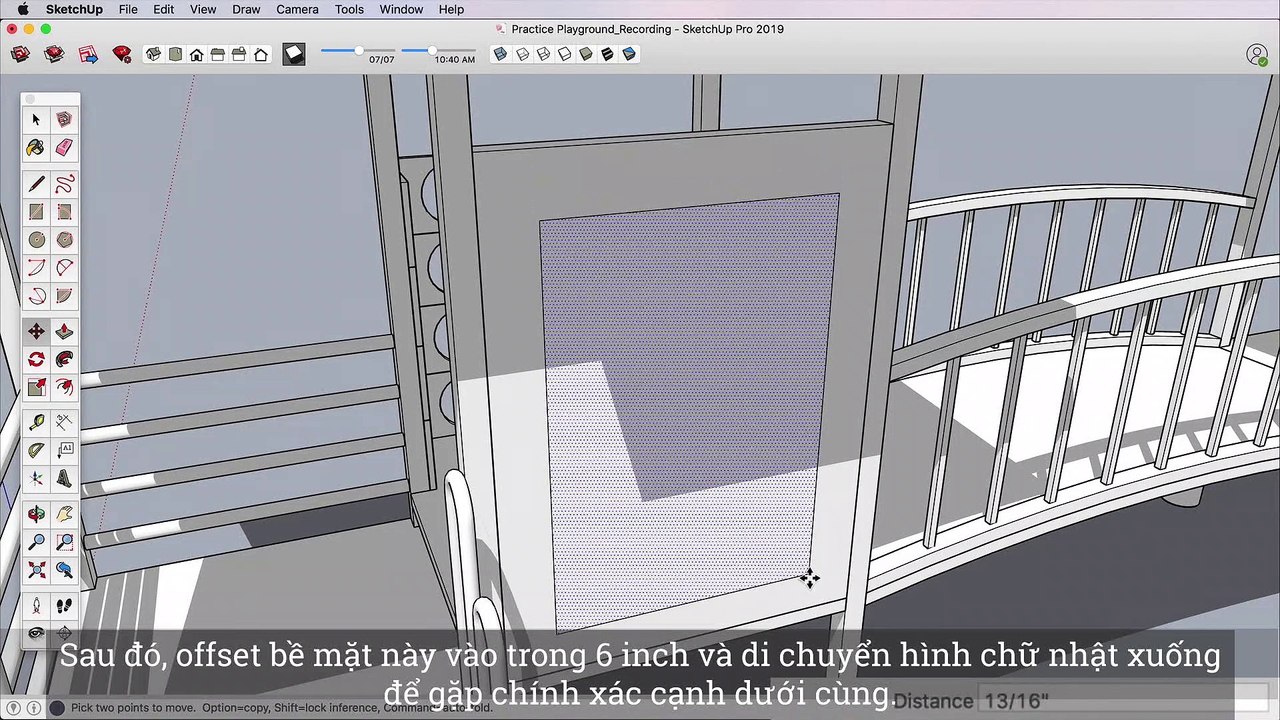Image resolution: width=1280 pixels, height=720 pixels.
Task: Toggle shadows display button
Action: [x=293, y=54]
